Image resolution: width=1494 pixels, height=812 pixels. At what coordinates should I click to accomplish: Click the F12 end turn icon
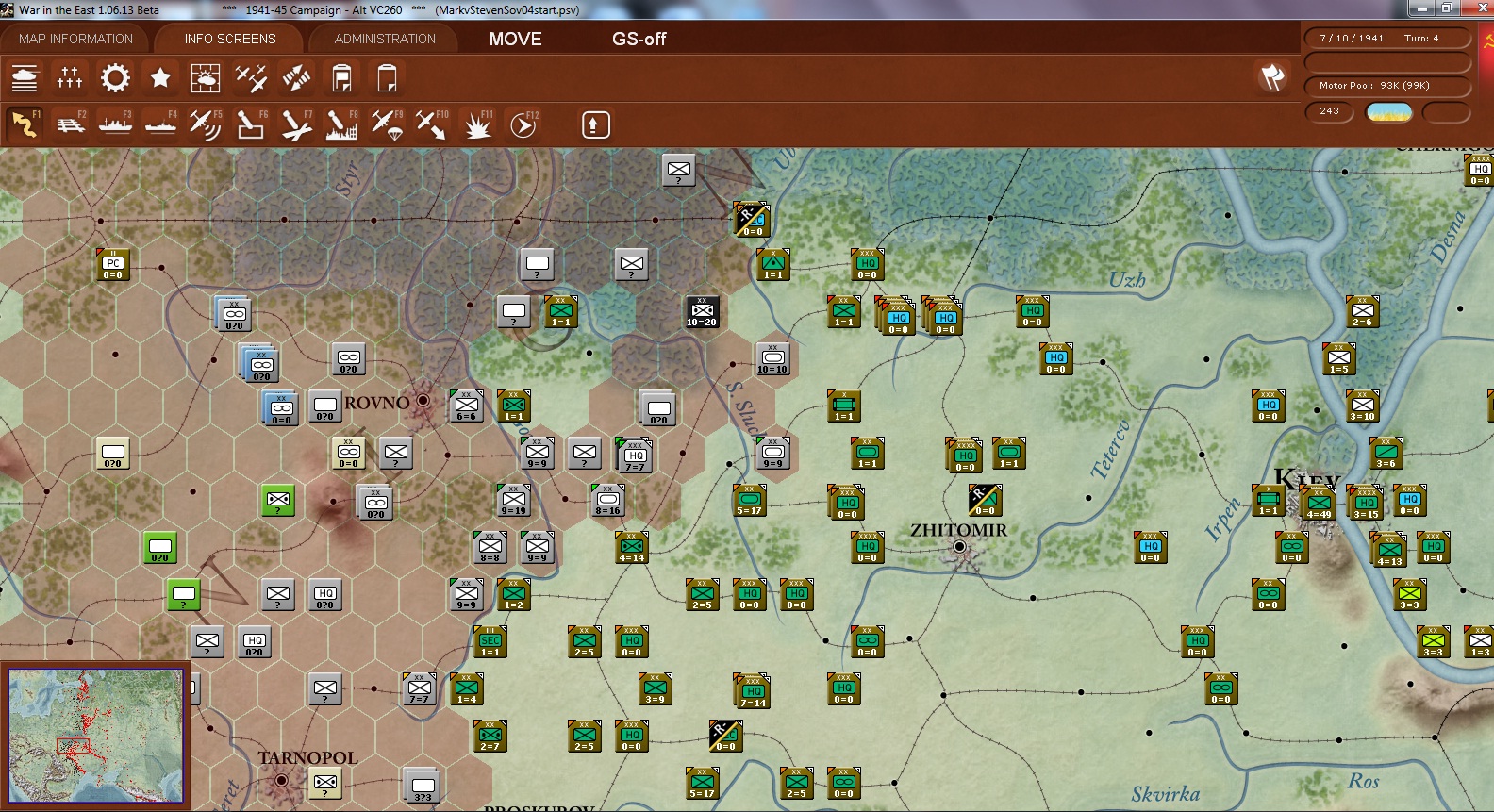(x=523, y=124)
